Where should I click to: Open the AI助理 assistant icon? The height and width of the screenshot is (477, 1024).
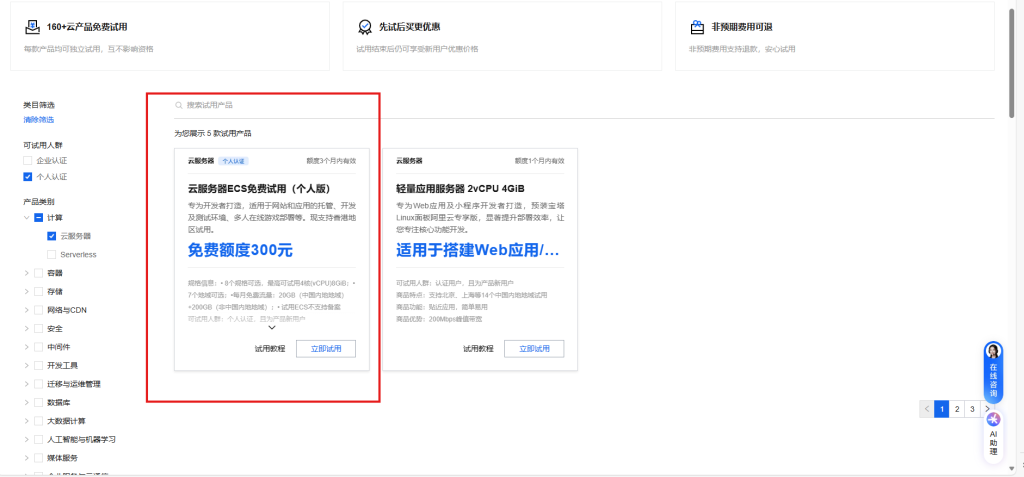[993, 420]
